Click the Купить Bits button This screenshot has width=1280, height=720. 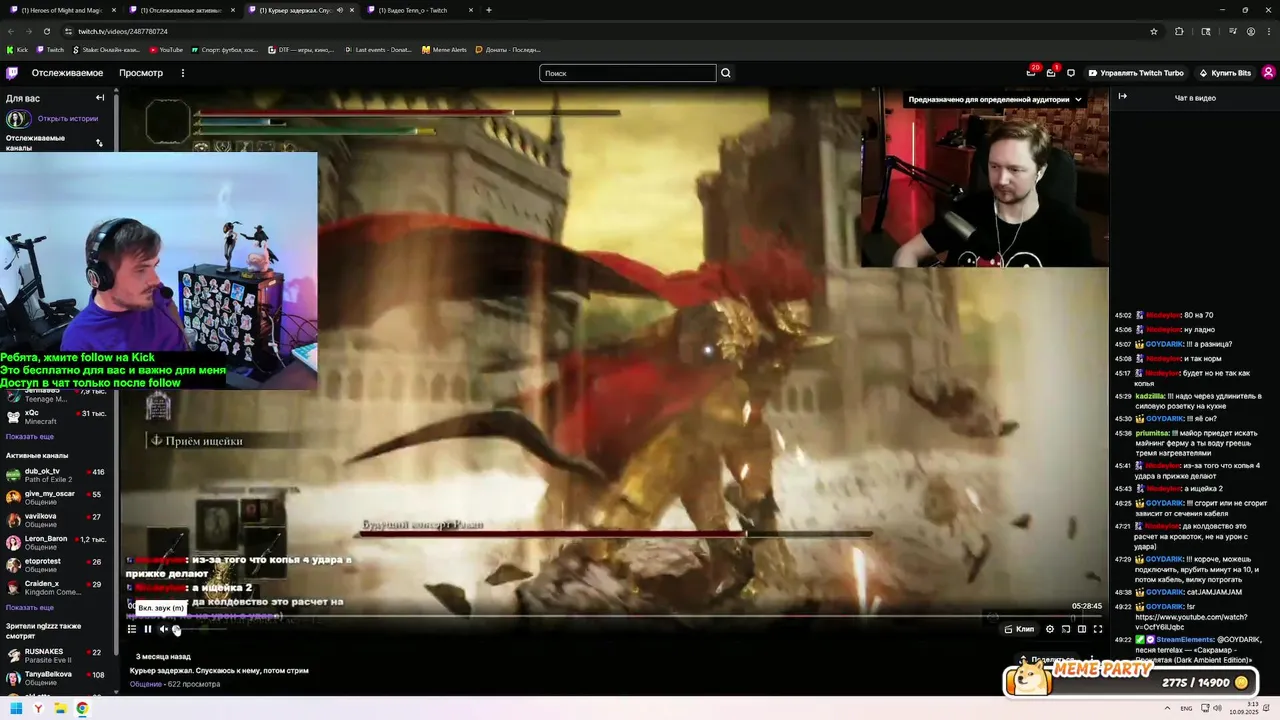(x=1223, y=73)
